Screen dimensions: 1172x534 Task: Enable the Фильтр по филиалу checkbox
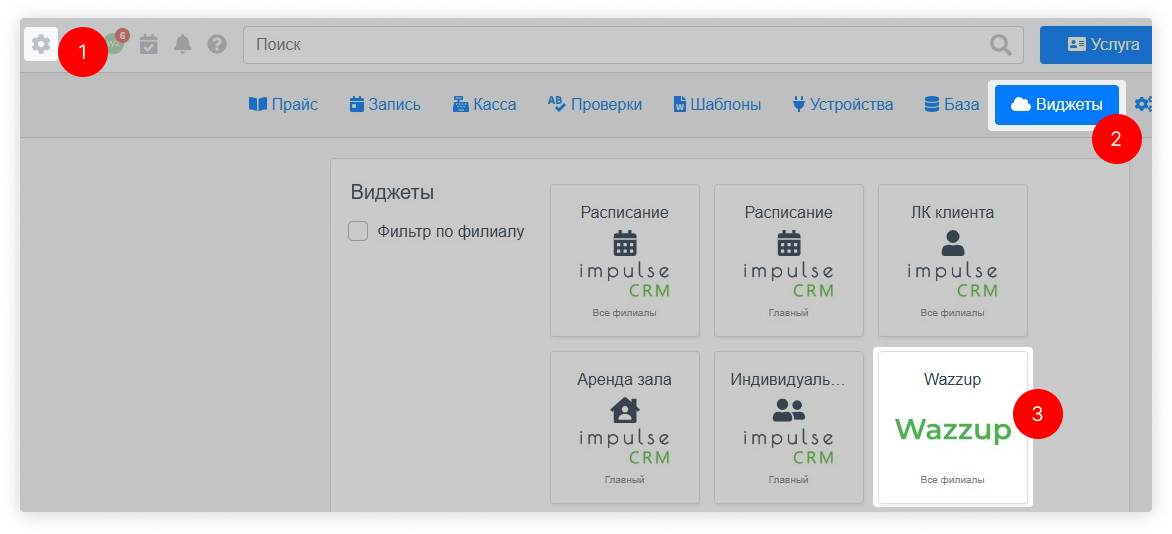click(358, 232)
